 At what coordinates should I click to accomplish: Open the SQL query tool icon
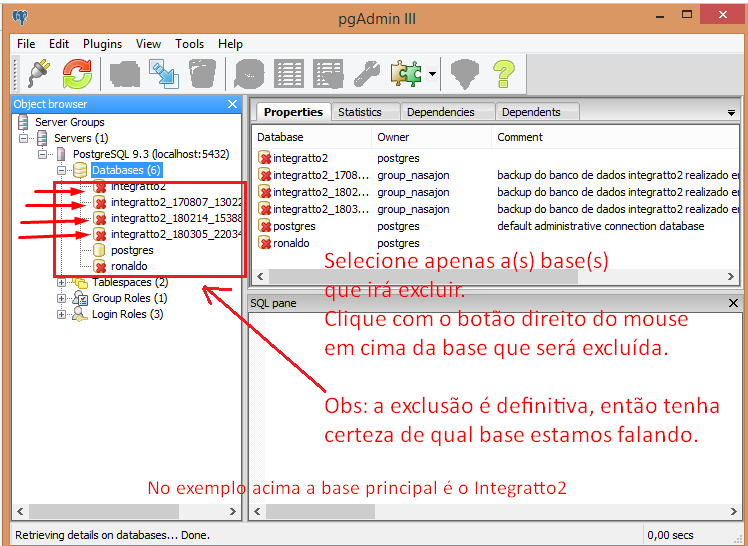point(250,73)
